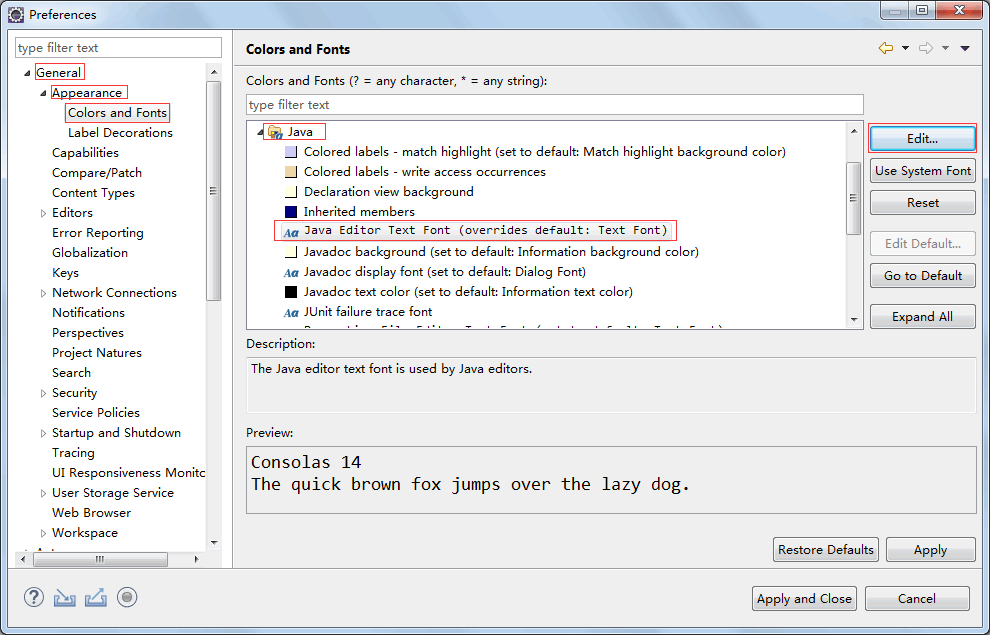Select Keys in the preferences tree

[66, 273]
